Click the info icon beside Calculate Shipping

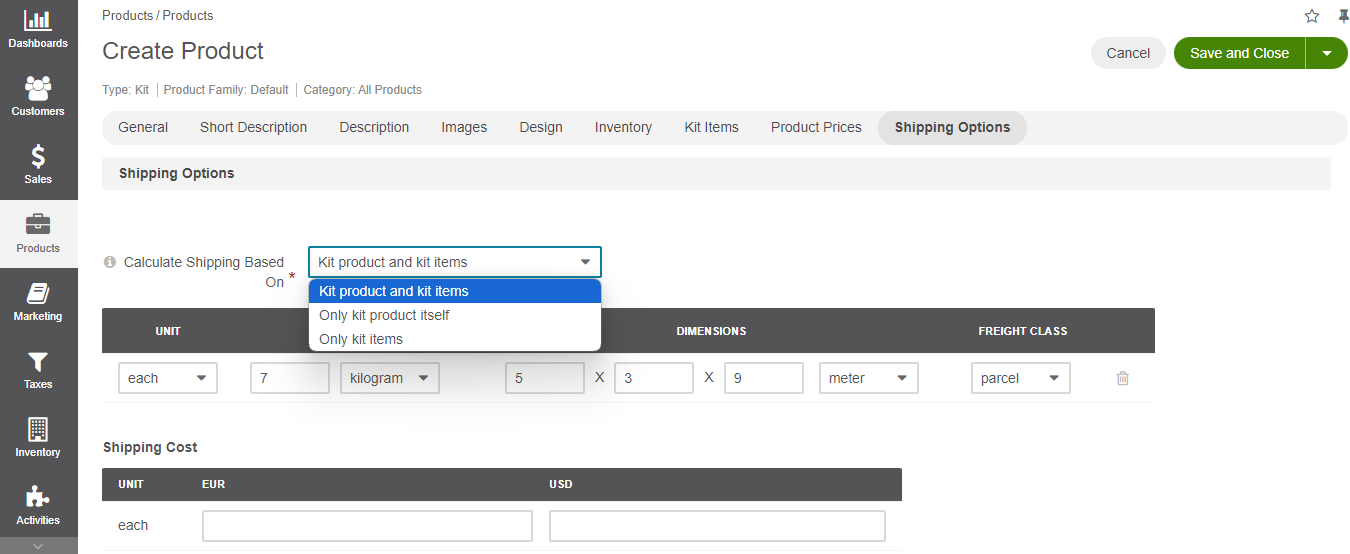(110, 262)
